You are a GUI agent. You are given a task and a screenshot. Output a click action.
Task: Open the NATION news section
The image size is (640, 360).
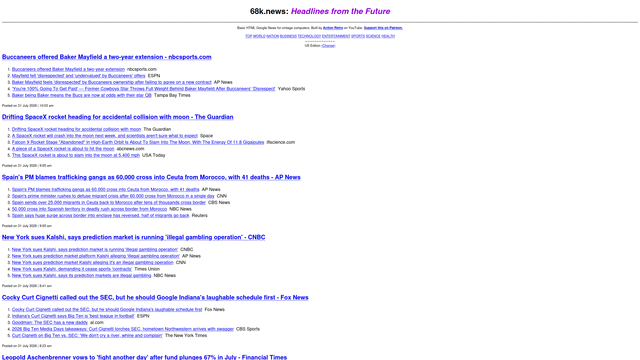click(273, 36)
